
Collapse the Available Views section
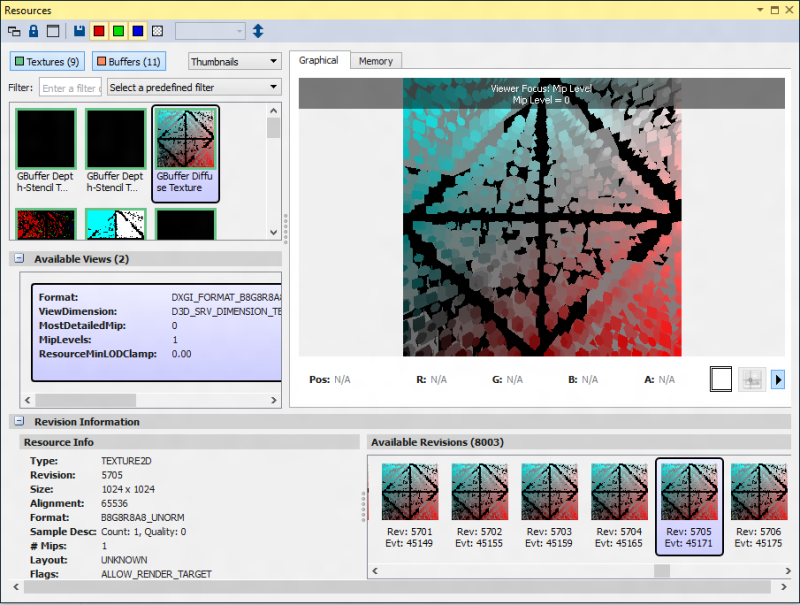click(x=19, y=259)
